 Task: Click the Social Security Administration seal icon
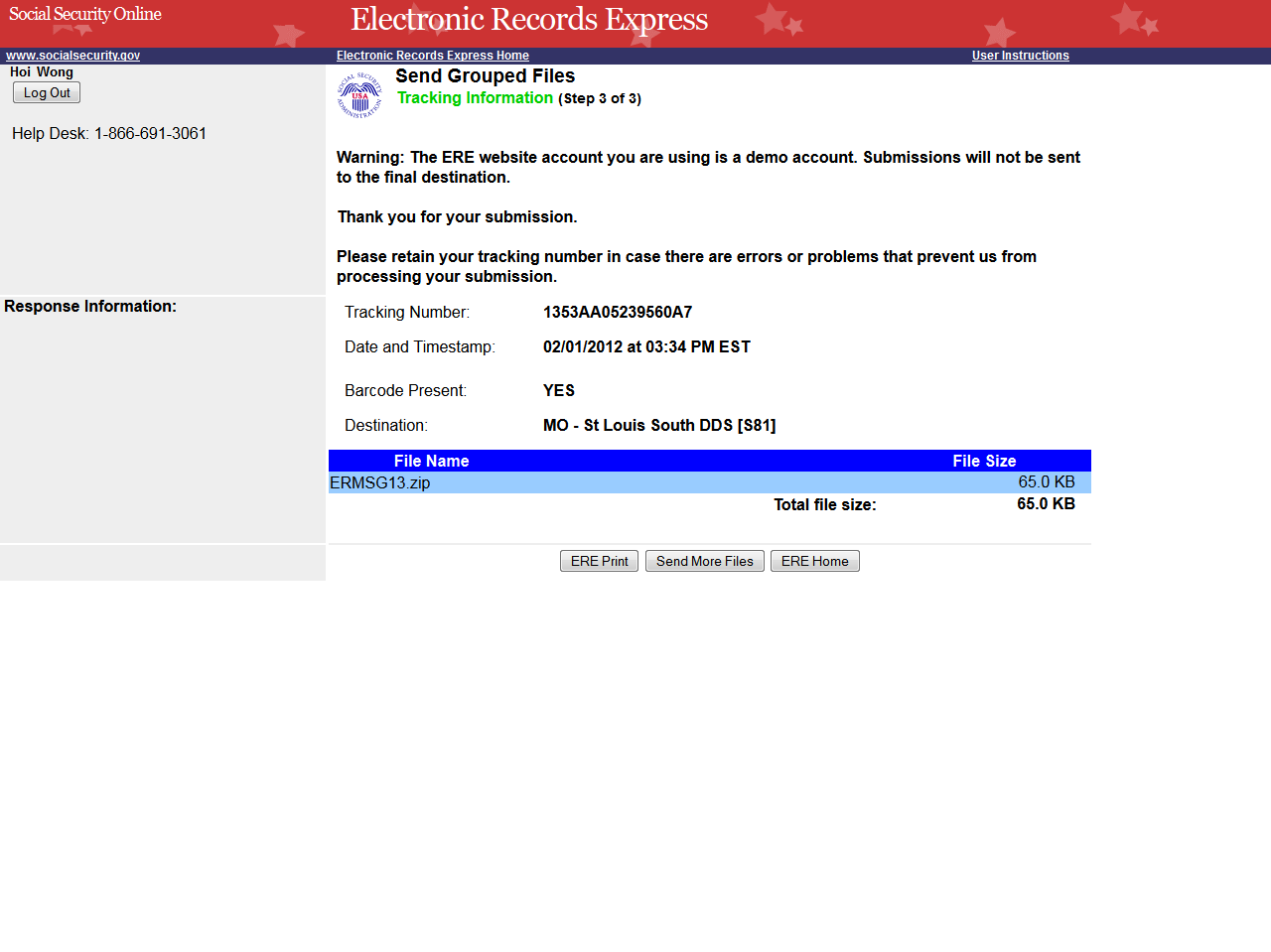click(359, 96)
